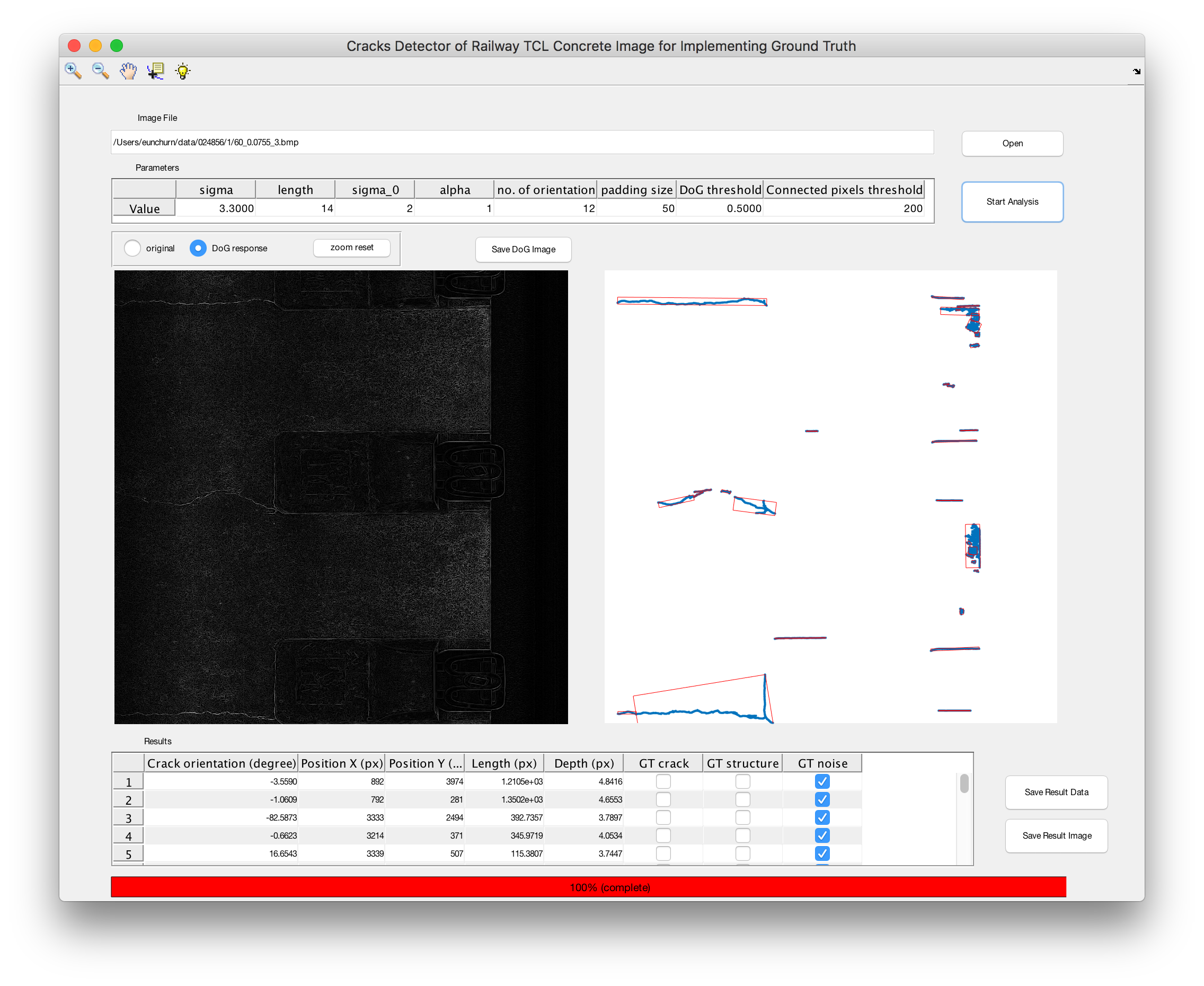Click the light bulb toolbar icon
1204x986 pixels.
click(183, 71)
